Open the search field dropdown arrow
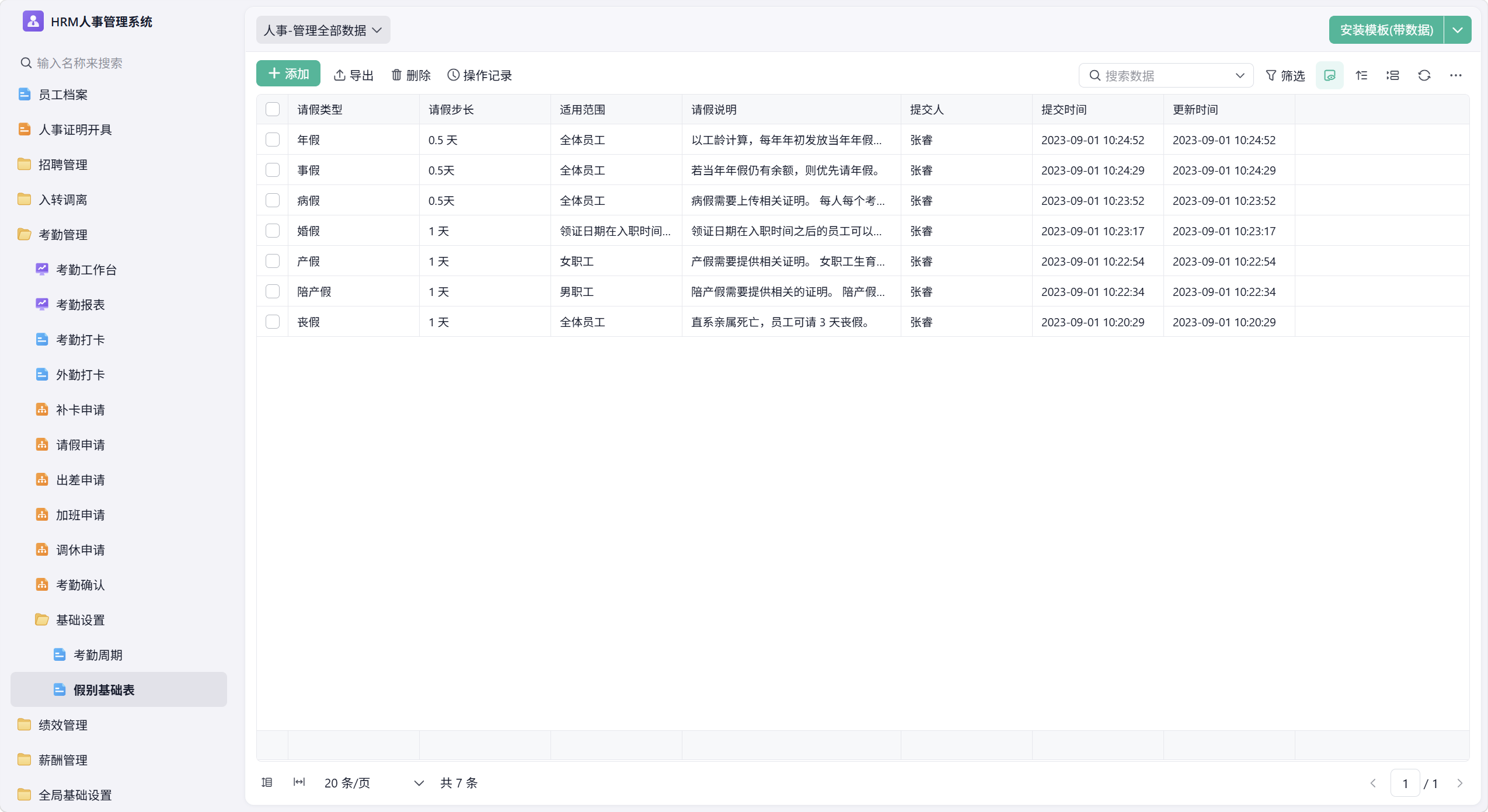 (x=1240, y=76)
